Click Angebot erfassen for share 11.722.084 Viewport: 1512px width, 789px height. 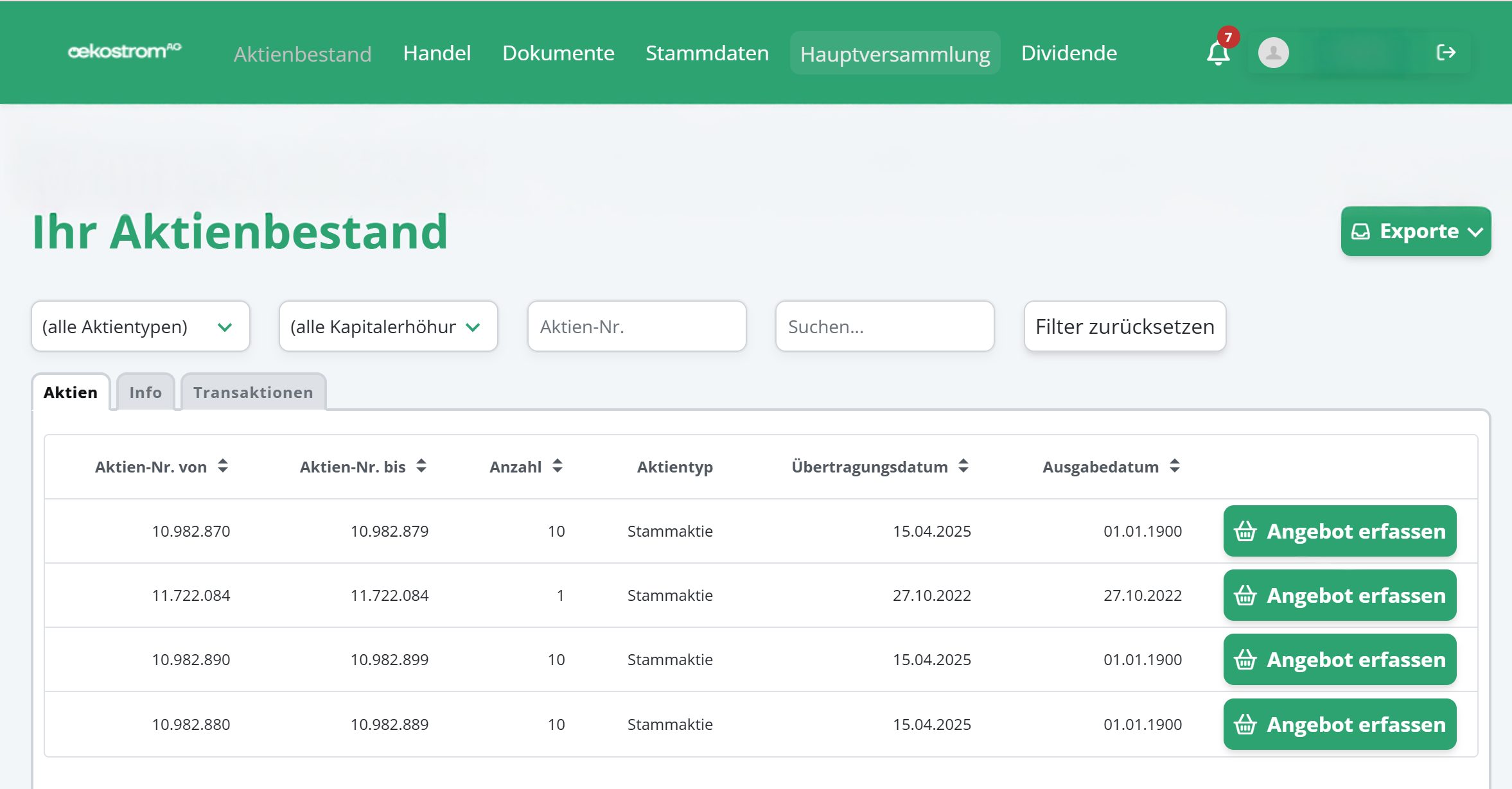tap(1339, 595)
